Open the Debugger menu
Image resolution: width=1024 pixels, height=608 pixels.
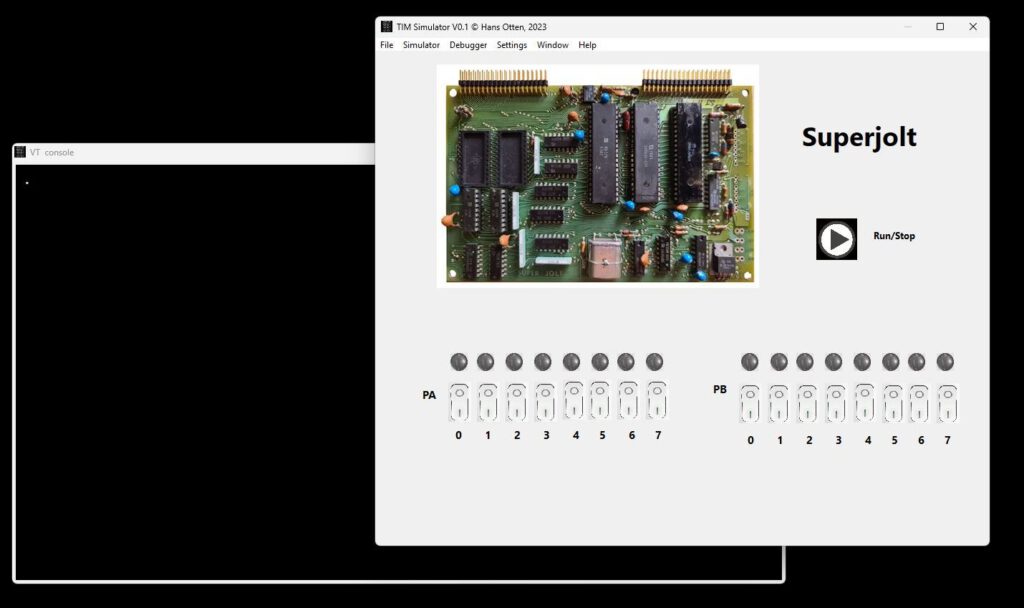tap(468, 45)
